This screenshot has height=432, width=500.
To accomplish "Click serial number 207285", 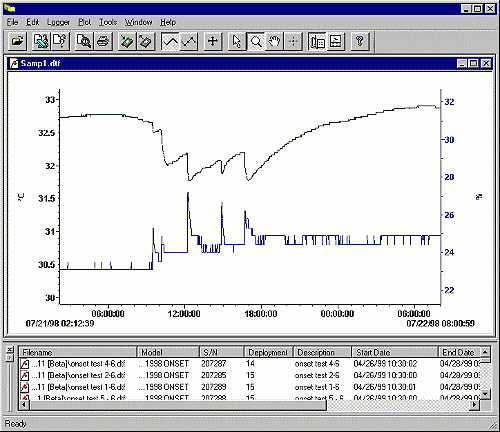I will pyautogui.click(x=214, y=375).
